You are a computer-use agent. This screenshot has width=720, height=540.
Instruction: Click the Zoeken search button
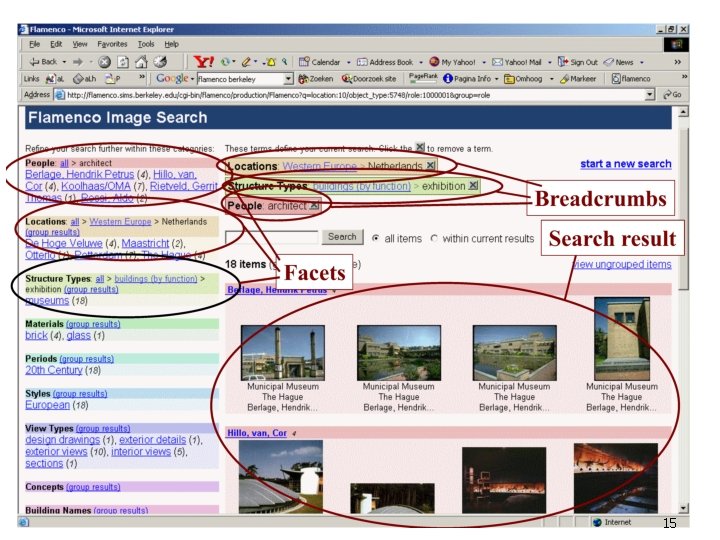coord(315,79)
